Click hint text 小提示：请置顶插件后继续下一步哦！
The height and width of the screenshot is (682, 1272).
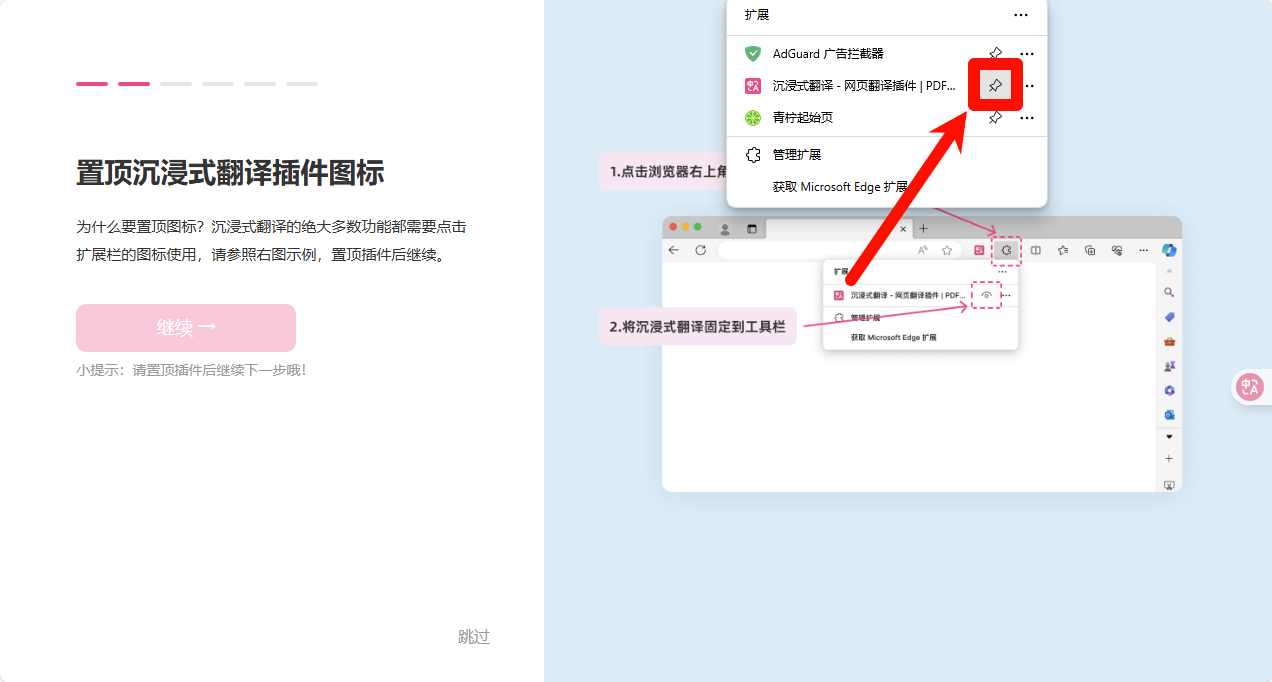(191, 370)
